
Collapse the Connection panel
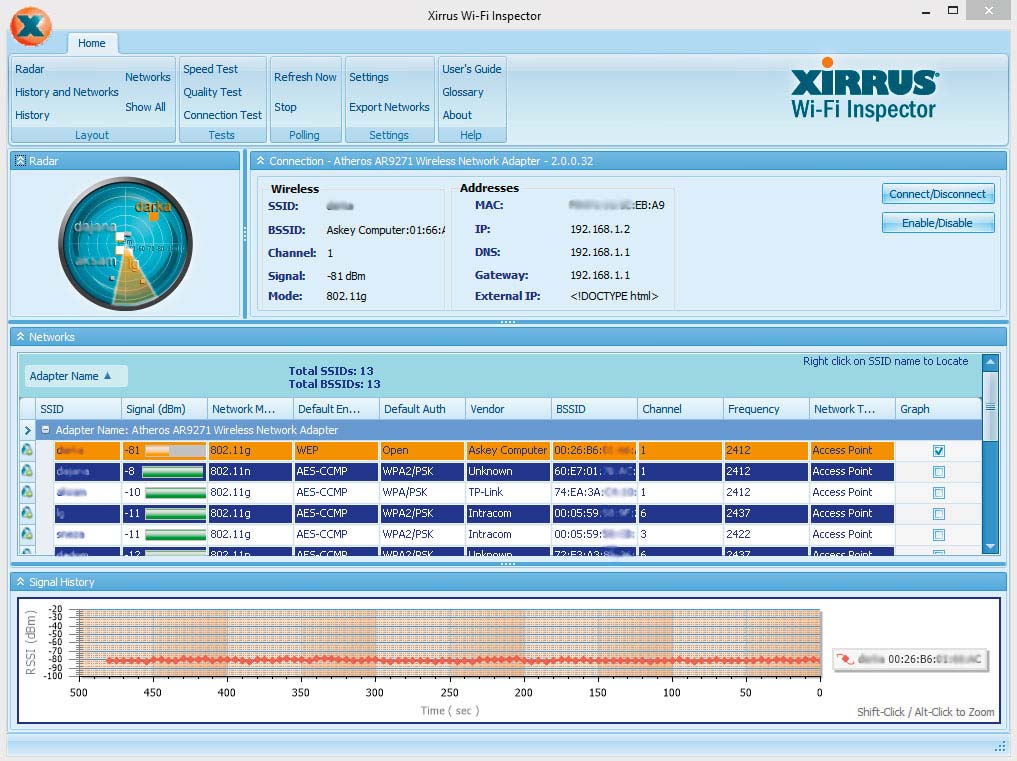point(261,160)
